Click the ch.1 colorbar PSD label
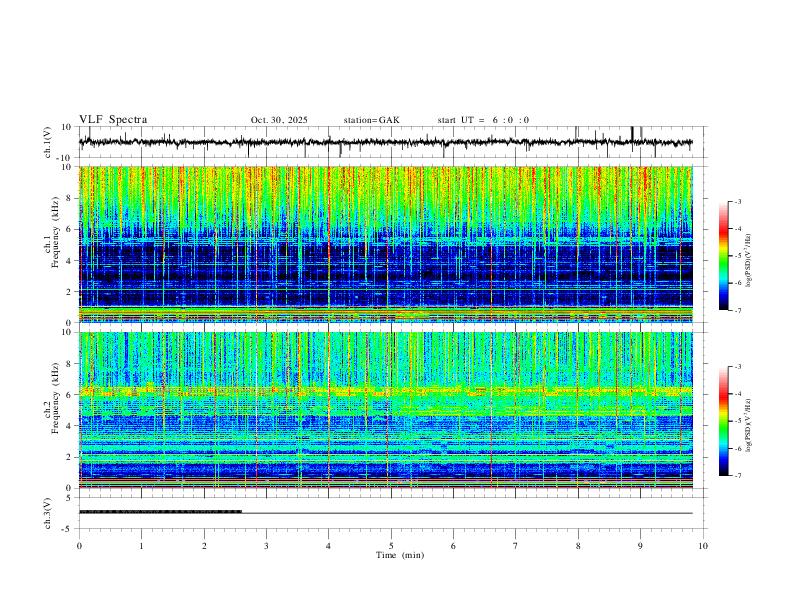792x612 pixels. coord(749,261)
